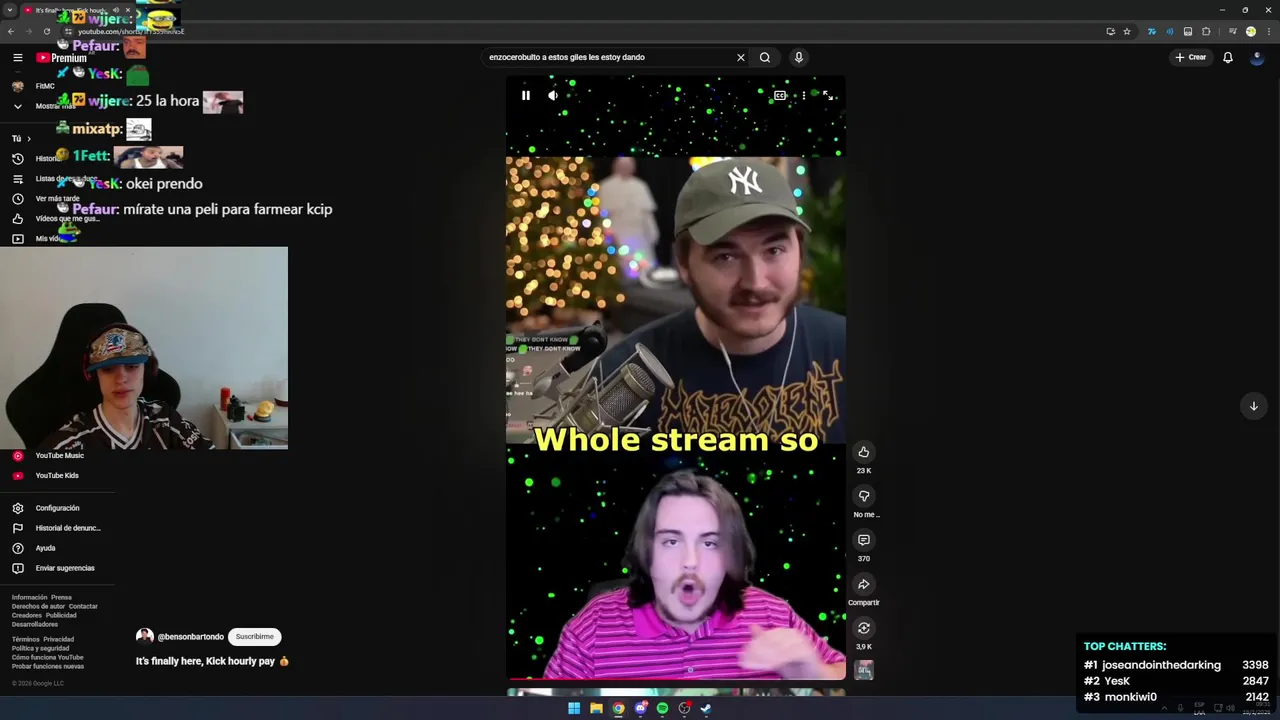Viewport: 1280px width, 720px height.
Task: Bookmark this page with the star
Action: 1127,31
